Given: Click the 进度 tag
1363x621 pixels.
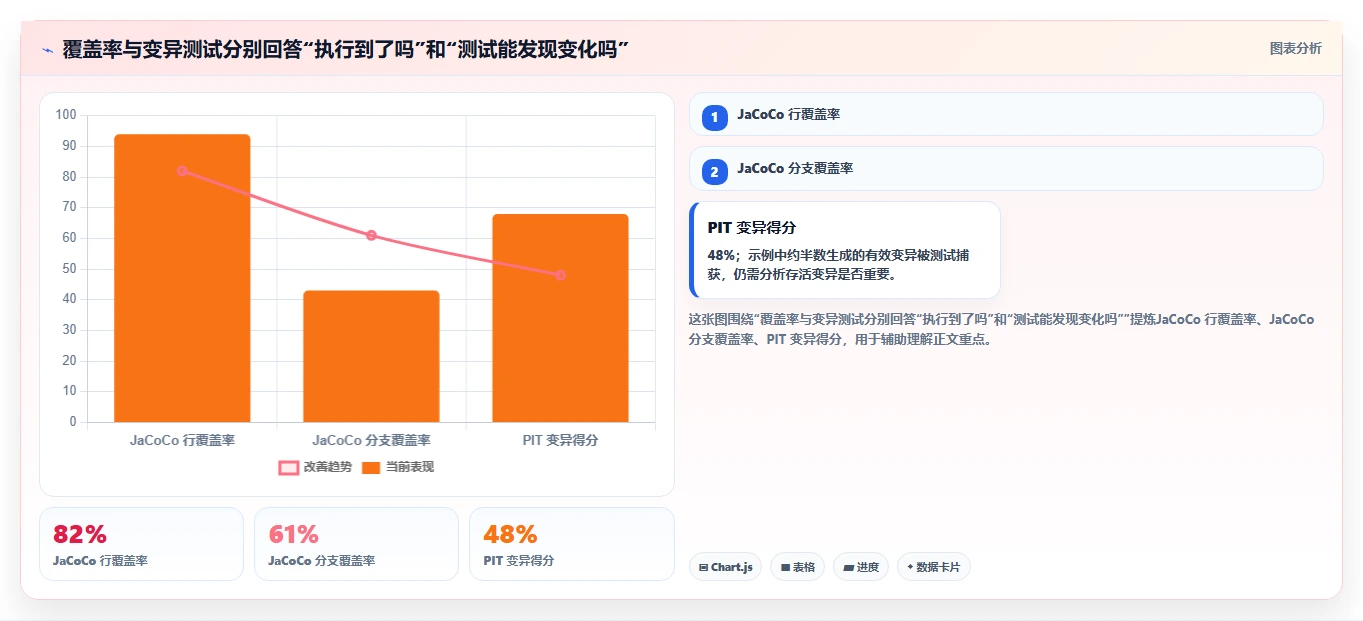Looking at the screenshot, I should [861, 567].
